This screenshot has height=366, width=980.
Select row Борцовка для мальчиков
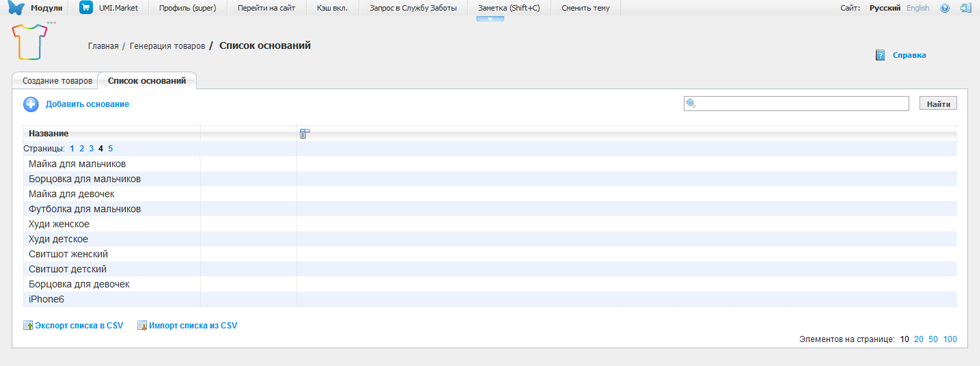(490, 179)
